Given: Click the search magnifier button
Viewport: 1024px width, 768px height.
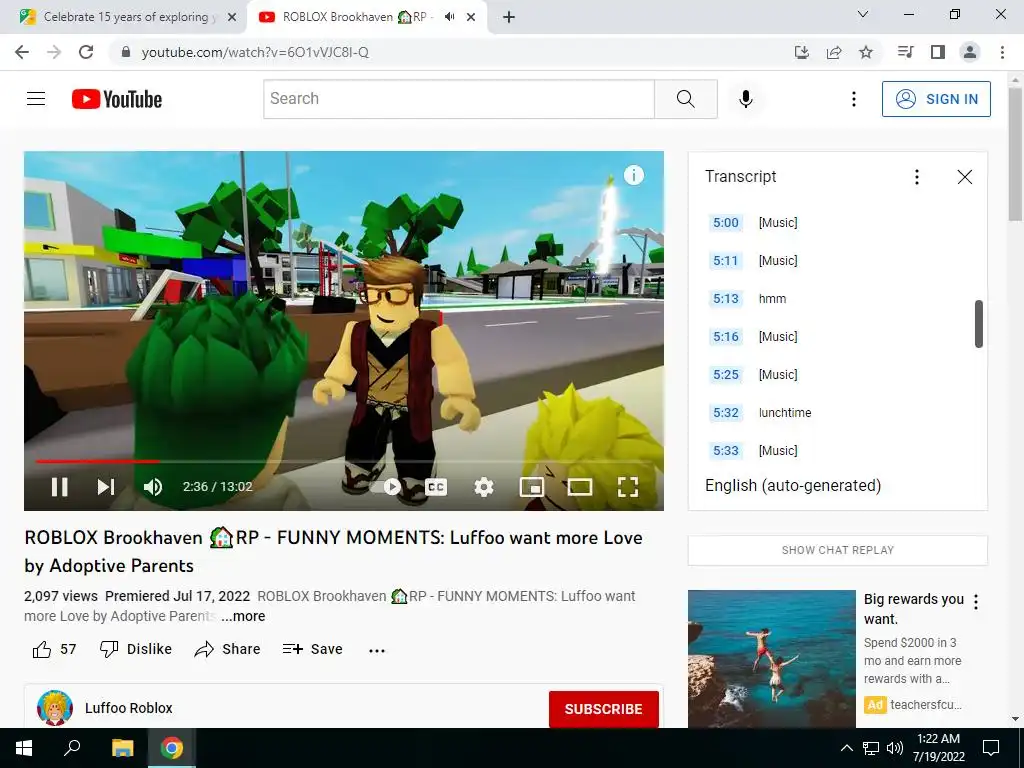Looking at the screenshot, I should click(x=686, y=99).
